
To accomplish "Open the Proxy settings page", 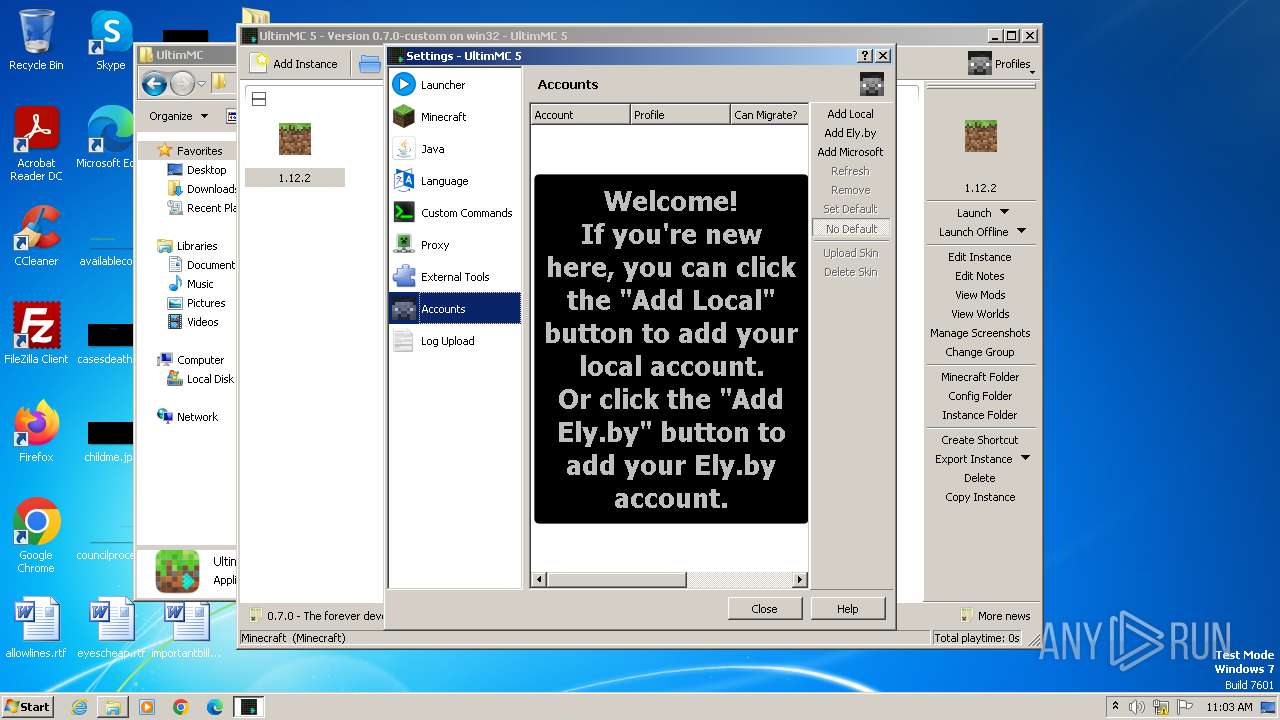I will point(455,245).
